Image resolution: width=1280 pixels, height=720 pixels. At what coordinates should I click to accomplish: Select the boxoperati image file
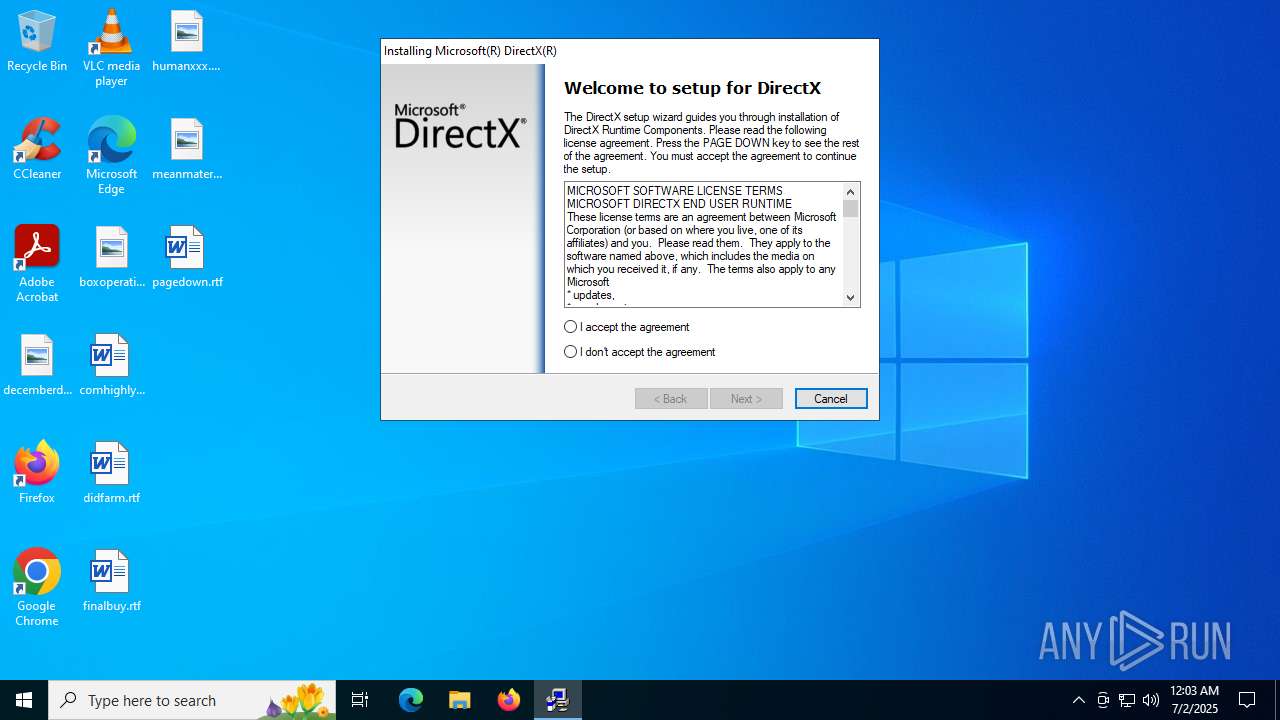coord(111,258)
